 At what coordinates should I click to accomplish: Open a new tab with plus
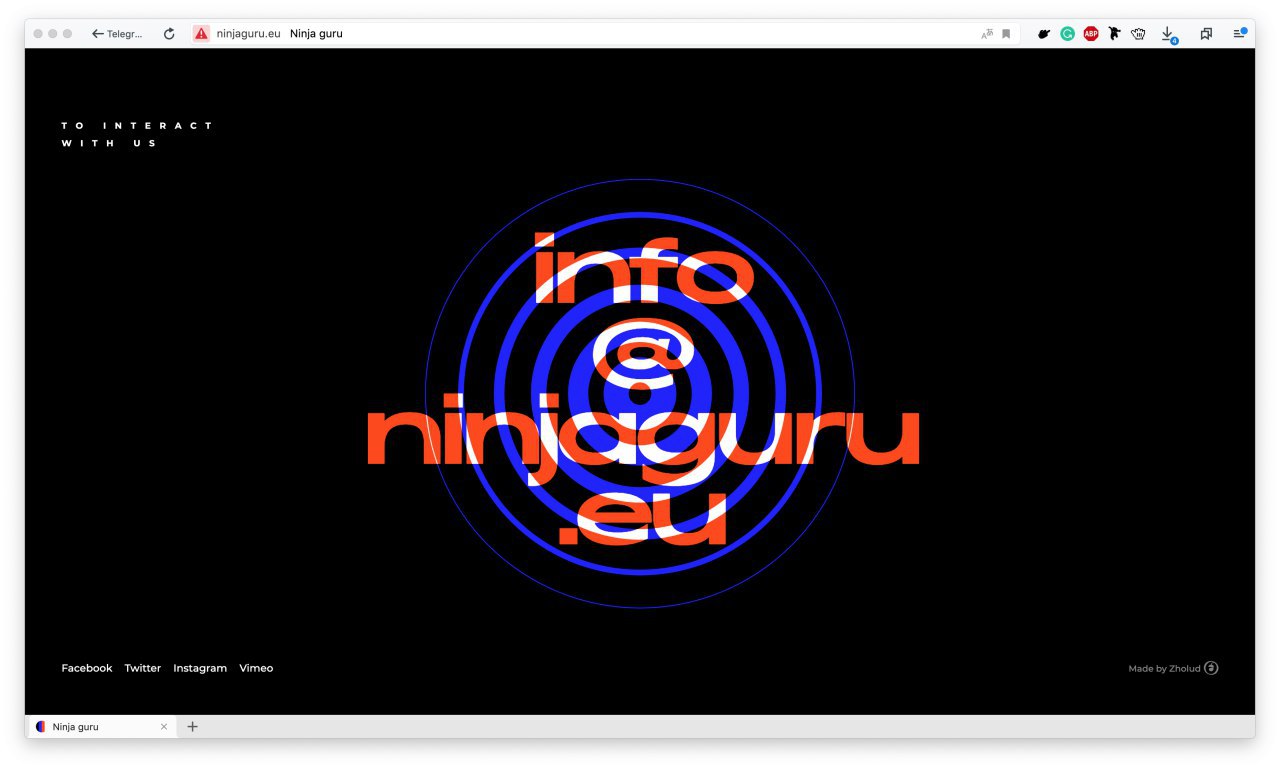(193, 727)
